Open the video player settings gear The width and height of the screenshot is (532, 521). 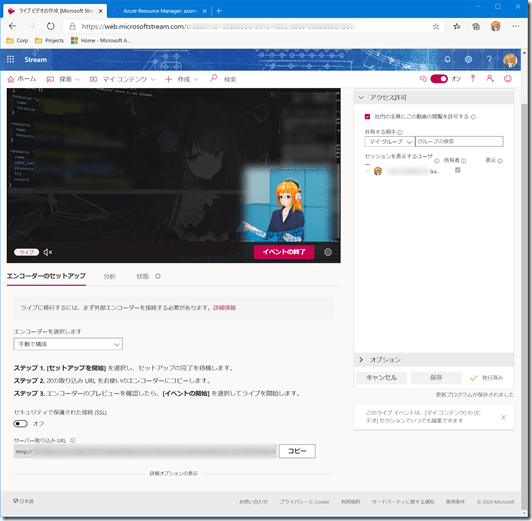[328, 252]
